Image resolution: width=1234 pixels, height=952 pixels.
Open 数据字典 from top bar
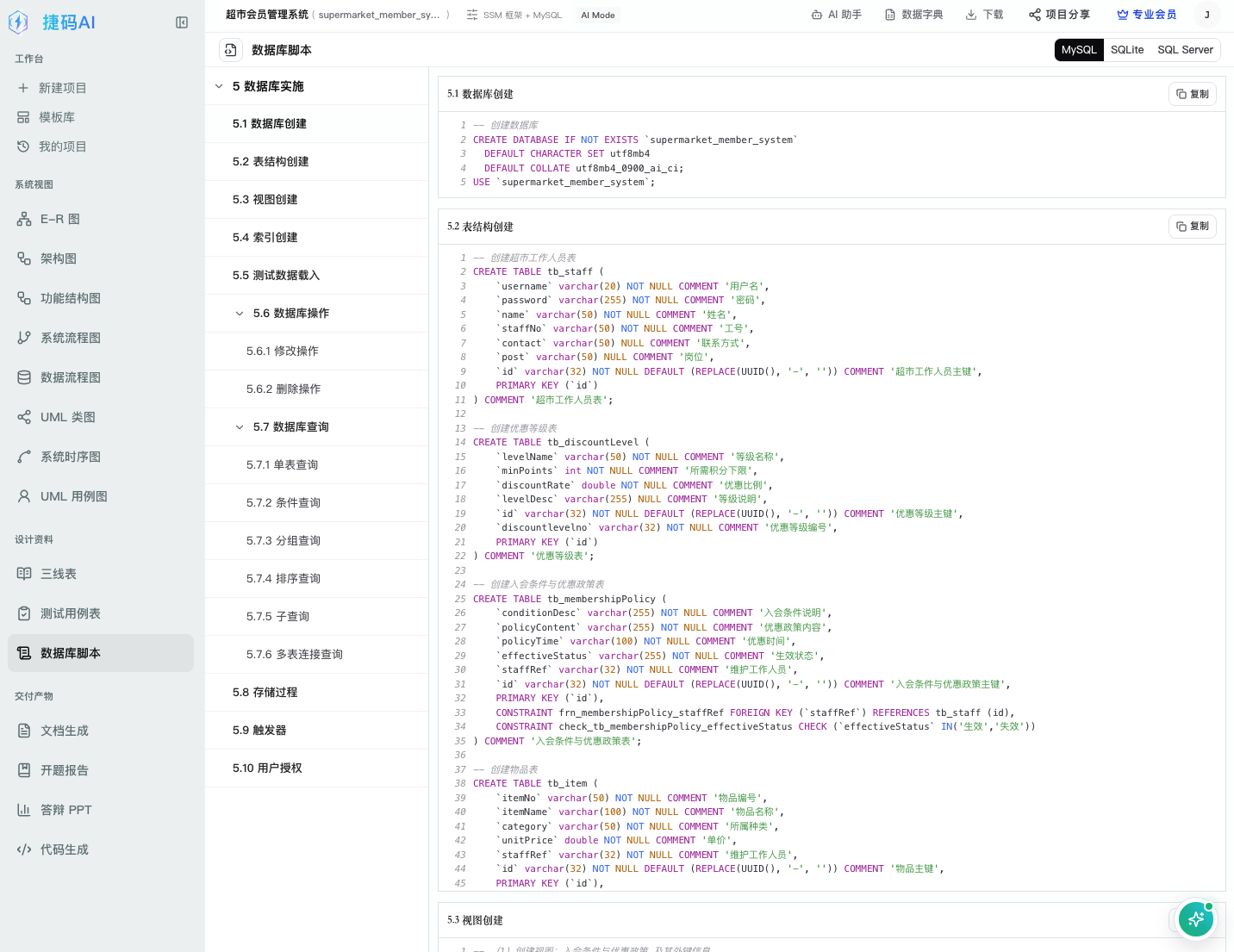(913, 15)
